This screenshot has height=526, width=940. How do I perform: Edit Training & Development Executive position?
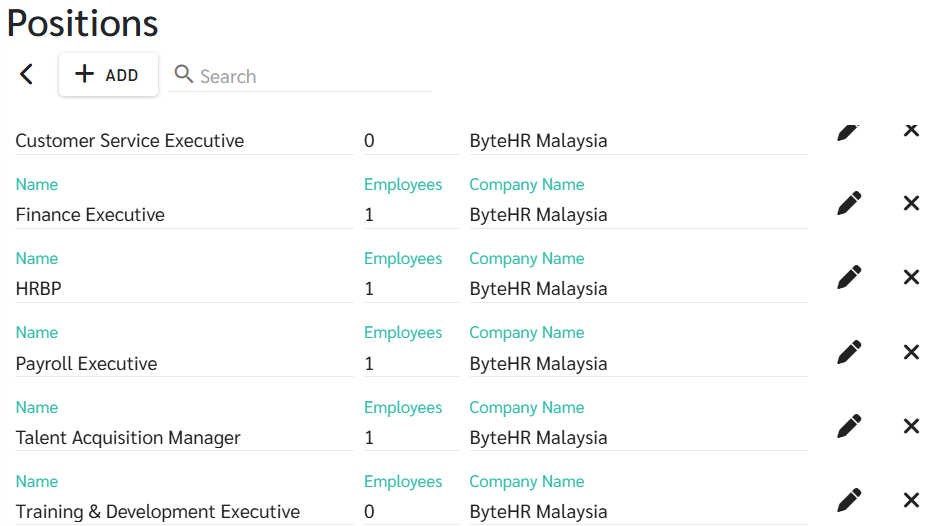849,500
